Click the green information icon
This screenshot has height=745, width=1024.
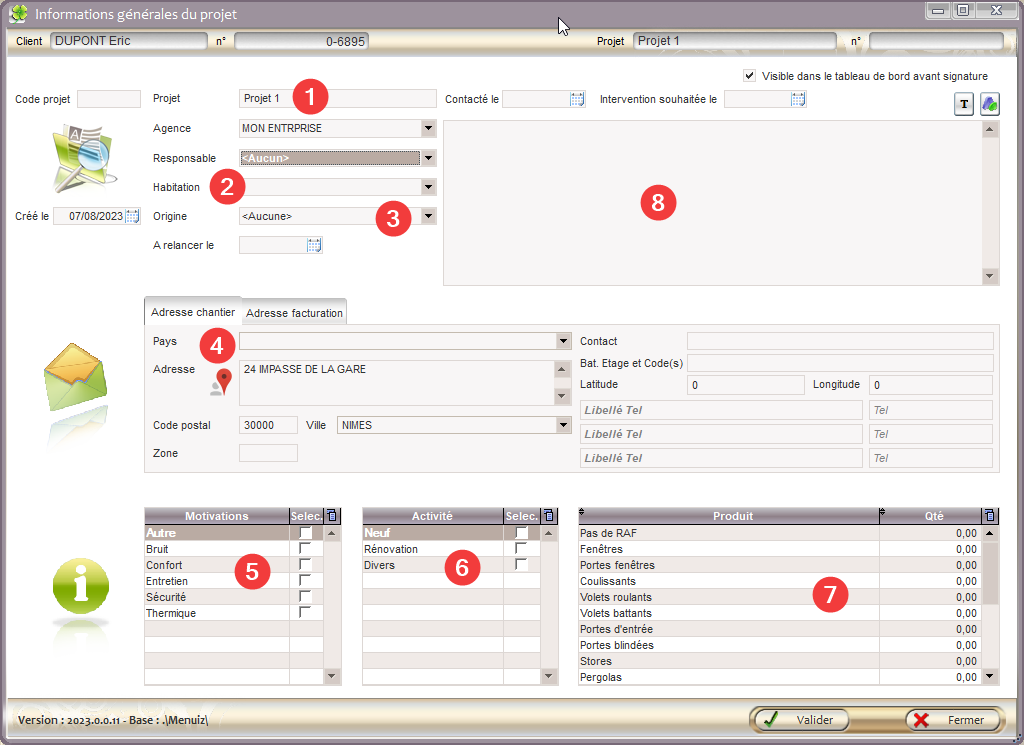pyautogui.click(x=80, y=586)
